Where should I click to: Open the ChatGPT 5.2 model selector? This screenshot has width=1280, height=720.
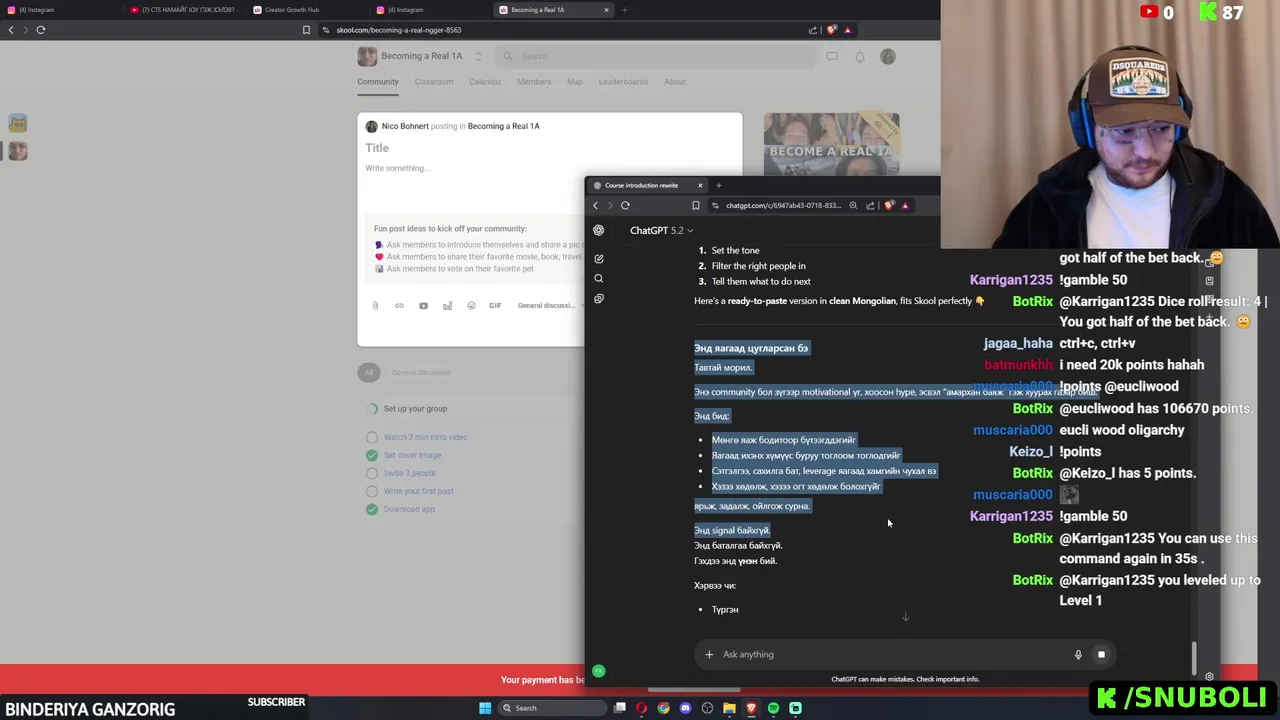[661, 231]
